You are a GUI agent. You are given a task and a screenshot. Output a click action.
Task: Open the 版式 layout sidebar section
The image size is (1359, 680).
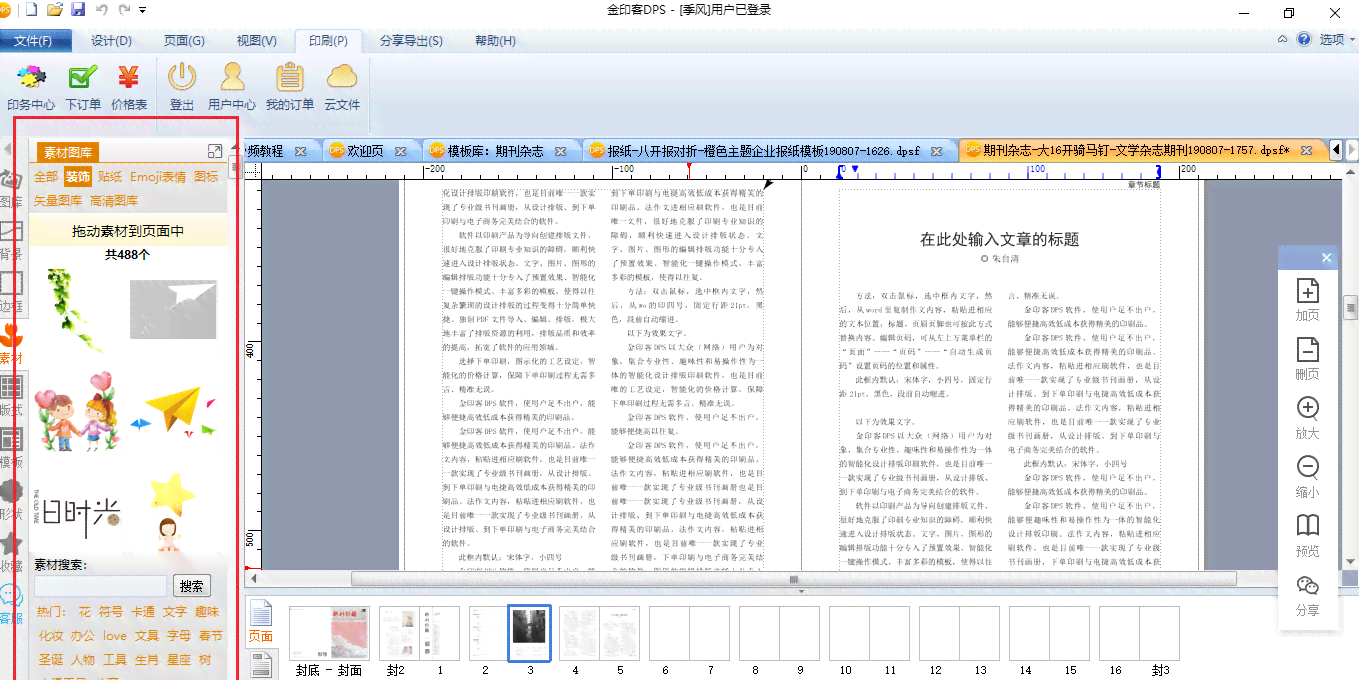(x=10, y=398)
